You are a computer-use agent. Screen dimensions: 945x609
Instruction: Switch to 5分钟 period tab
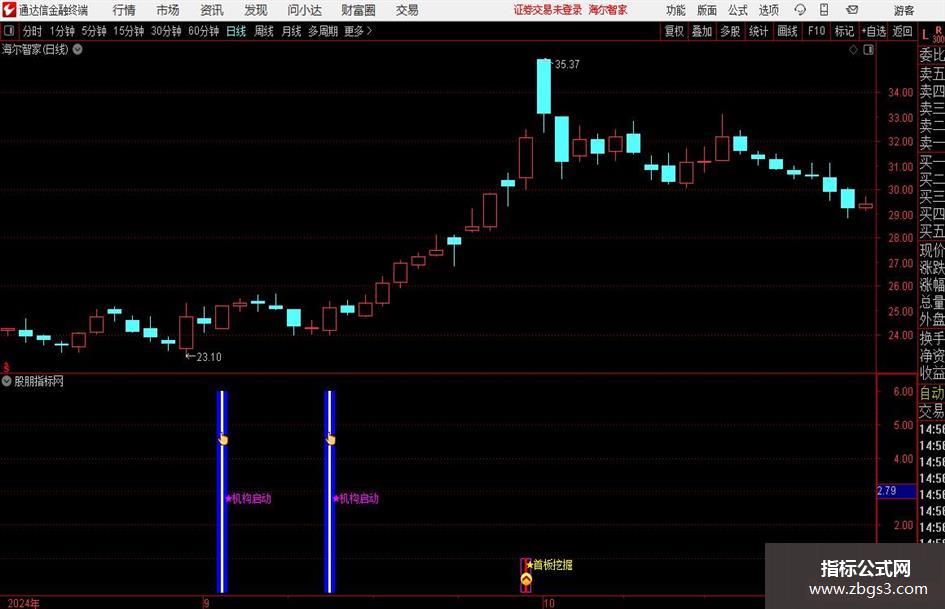(94, 31)
